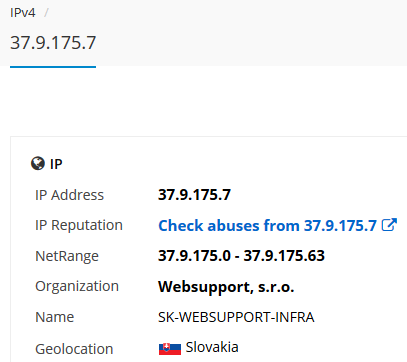Click the external link arrow icon

tap(389, 225)
